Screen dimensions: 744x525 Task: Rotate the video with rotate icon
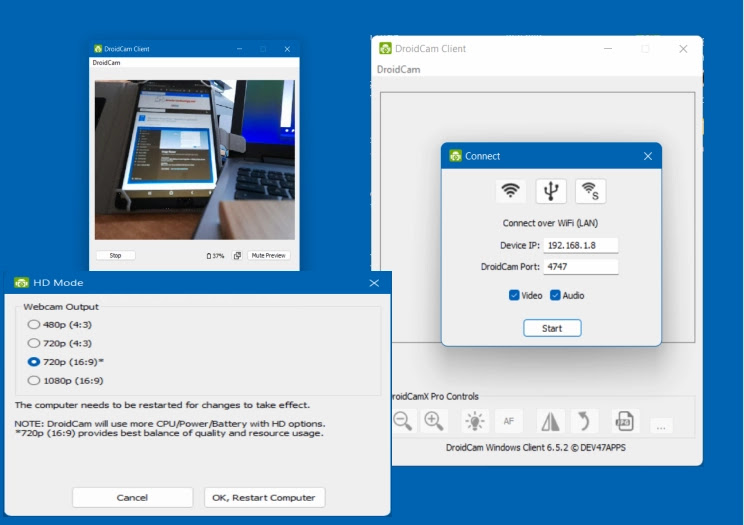(x=584, y=421)
